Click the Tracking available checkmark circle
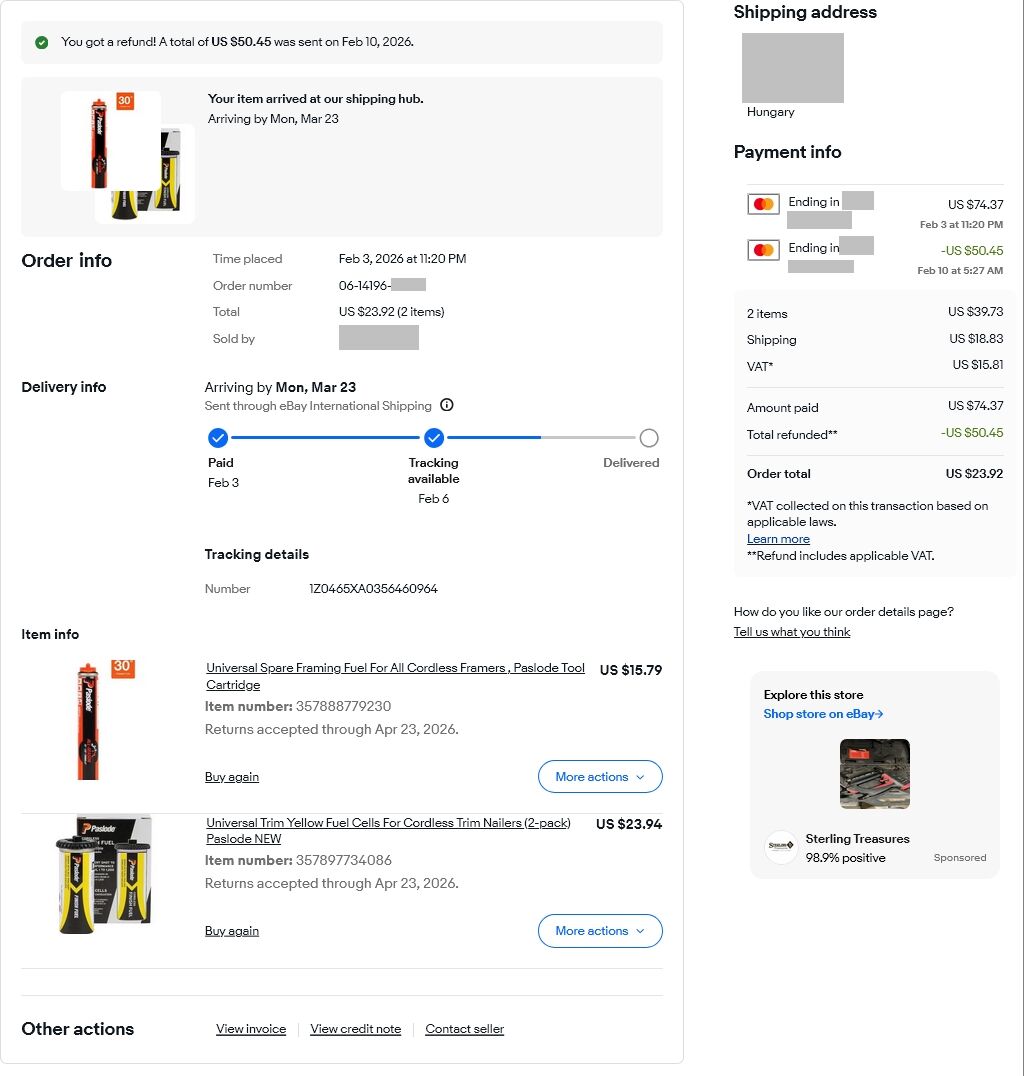The image size is (1024, 1076). point(434,438)
